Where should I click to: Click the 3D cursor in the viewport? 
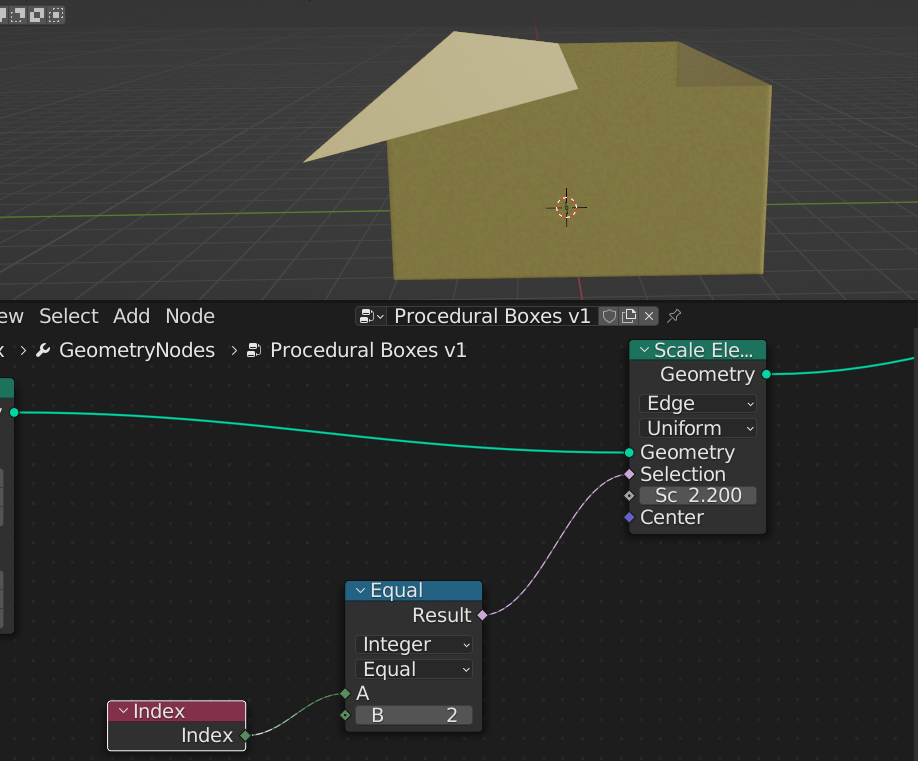pos(566,207)
